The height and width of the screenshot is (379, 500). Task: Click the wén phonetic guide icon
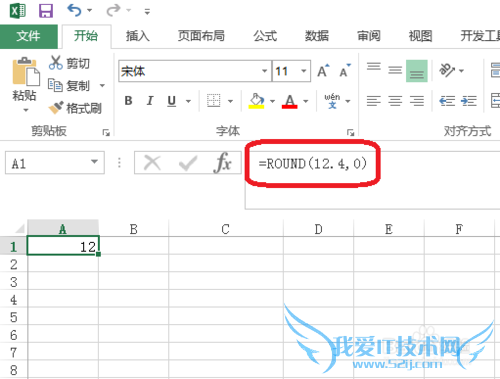click(x=332, y=101)
